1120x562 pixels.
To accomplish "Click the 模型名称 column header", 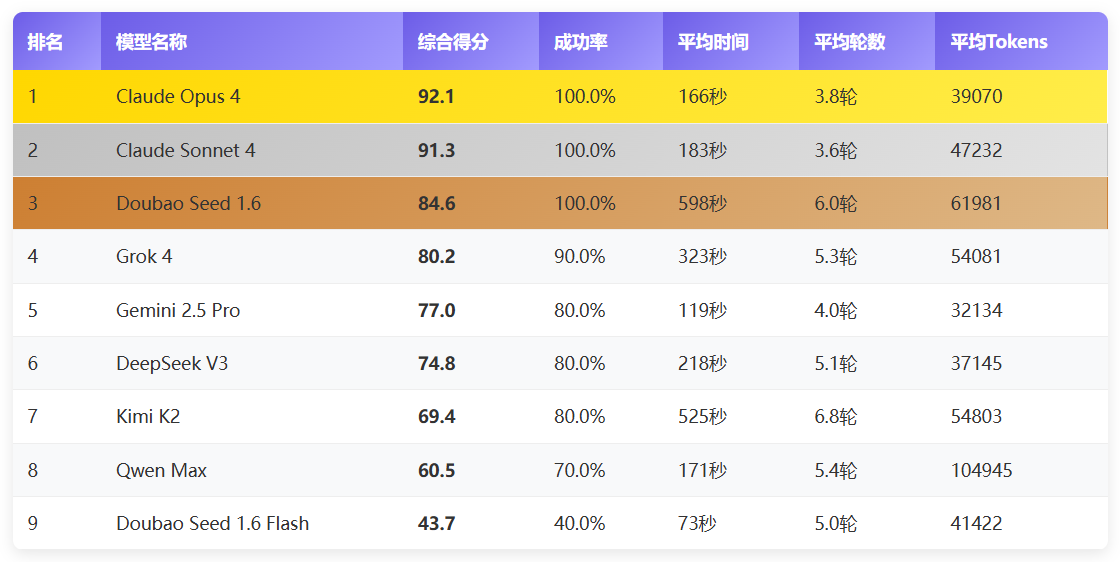I will (x=252, y=41).
